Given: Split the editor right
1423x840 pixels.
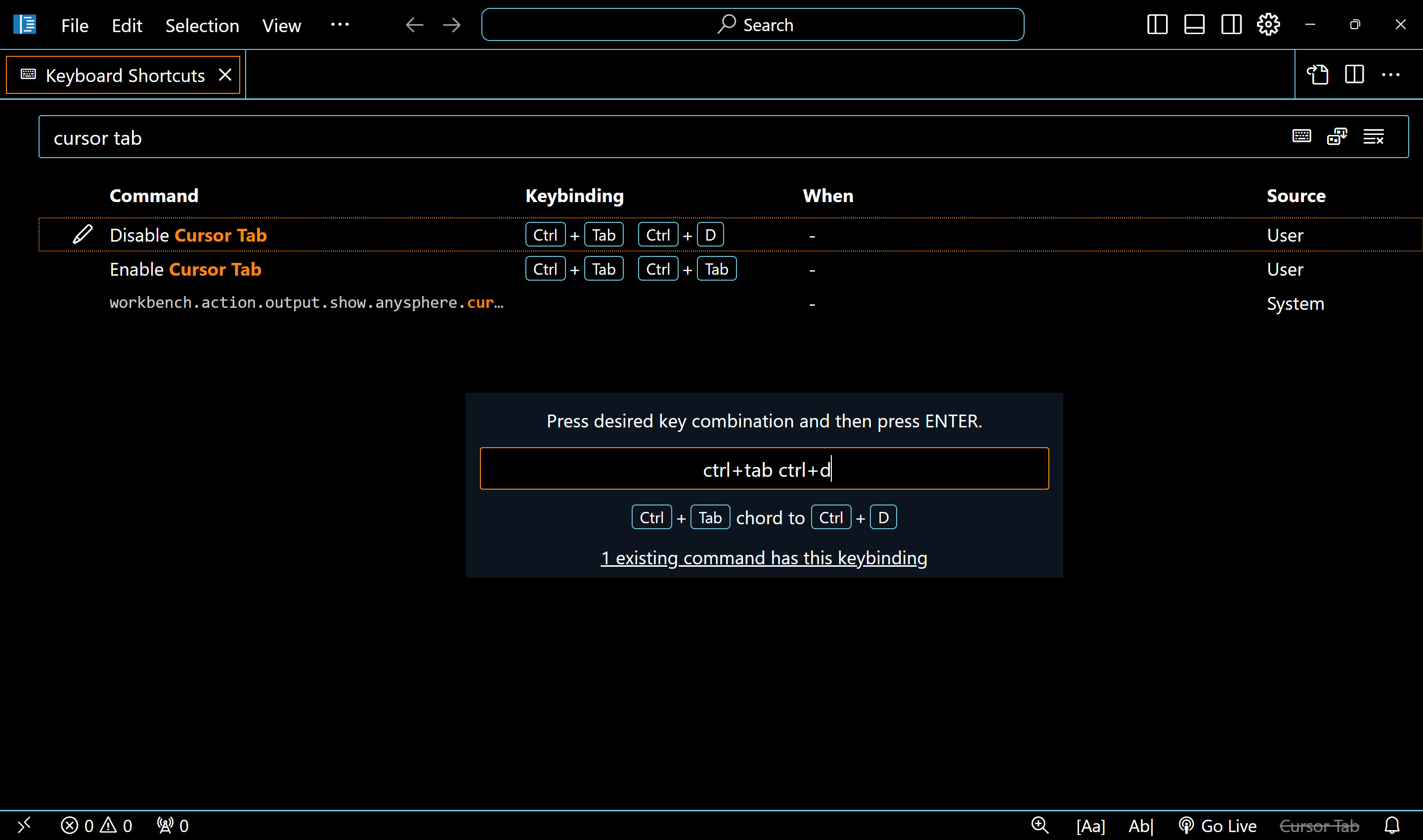Looking at the screenshot, I should tap(1354, 75).
